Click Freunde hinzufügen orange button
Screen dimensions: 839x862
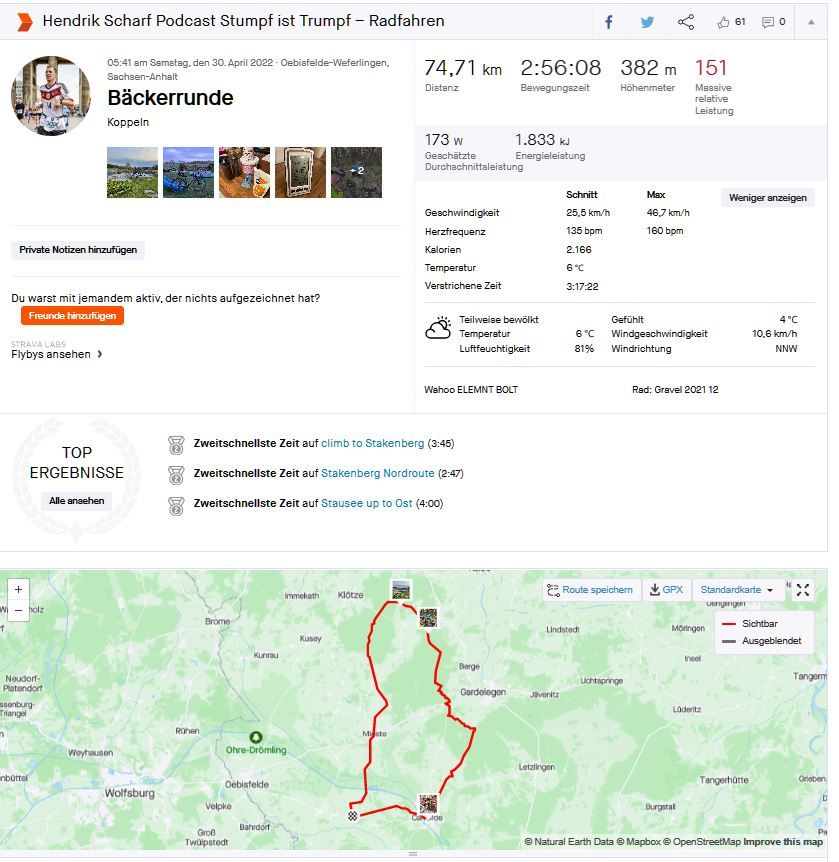click(x=73, y=316)
